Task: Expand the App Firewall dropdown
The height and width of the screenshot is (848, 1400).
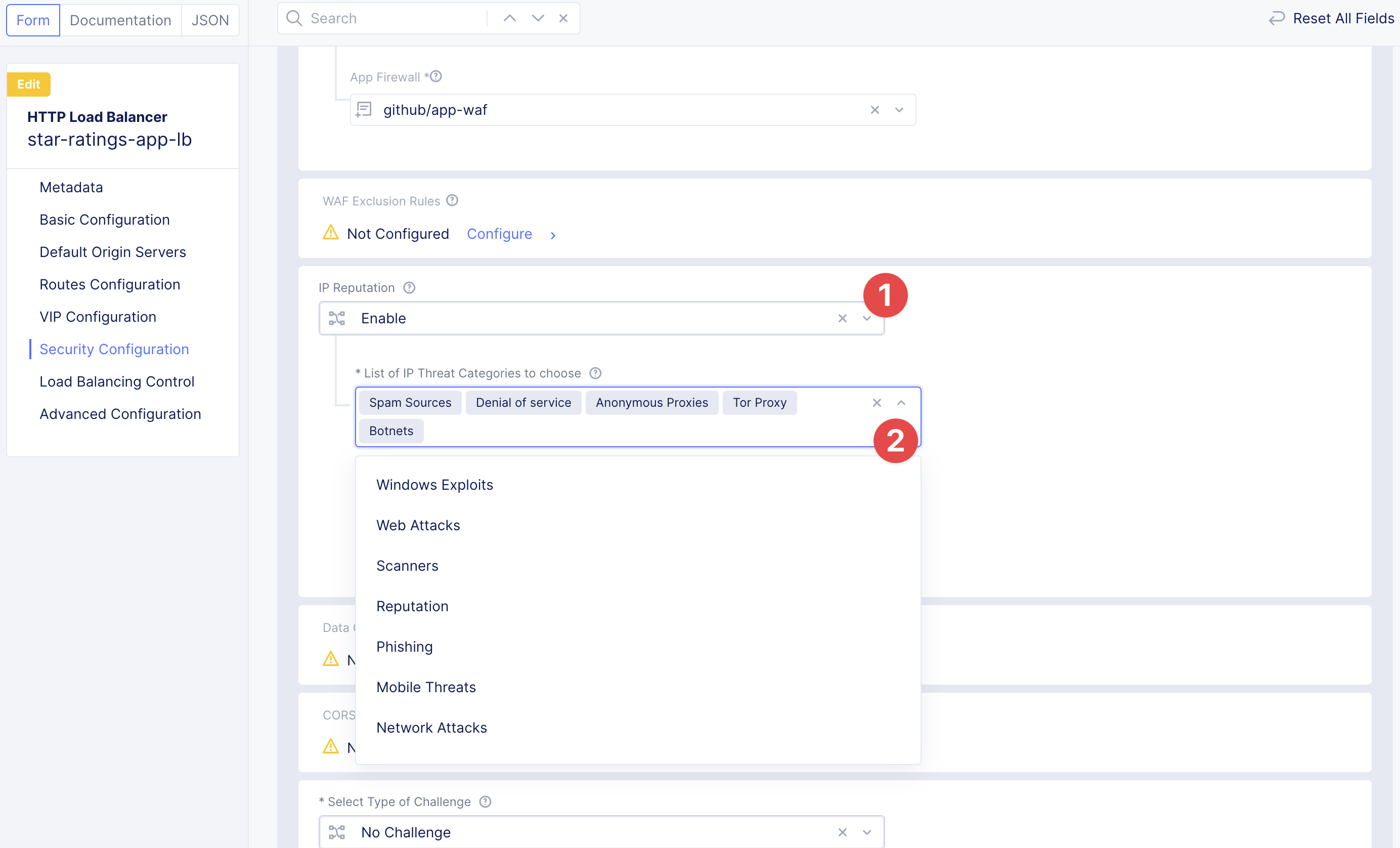Action: [x=899, y=110]
